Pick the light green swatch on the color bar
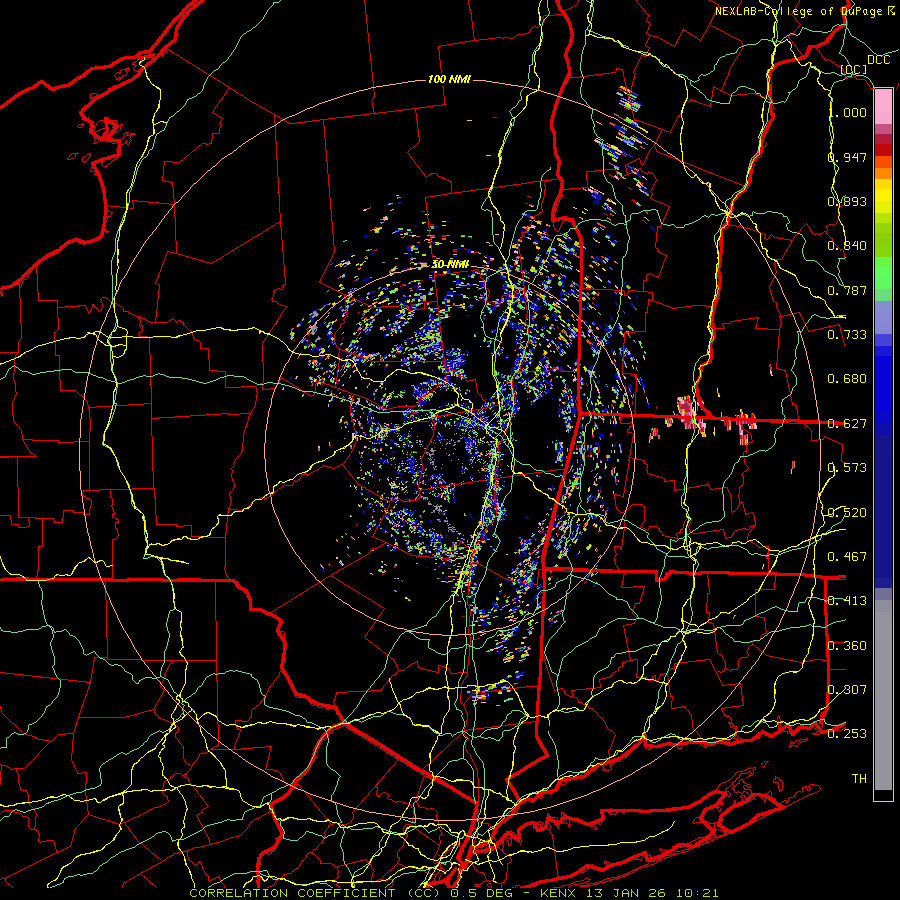 [883, 274]
